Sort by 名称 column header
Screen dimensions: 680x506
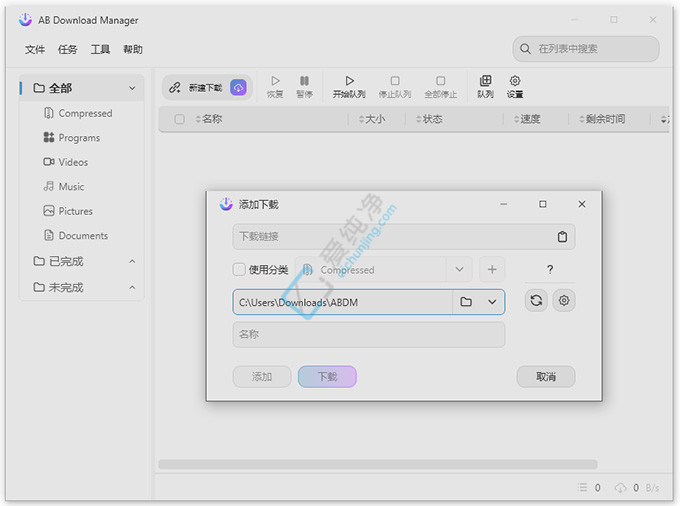[x=209, y=119]
